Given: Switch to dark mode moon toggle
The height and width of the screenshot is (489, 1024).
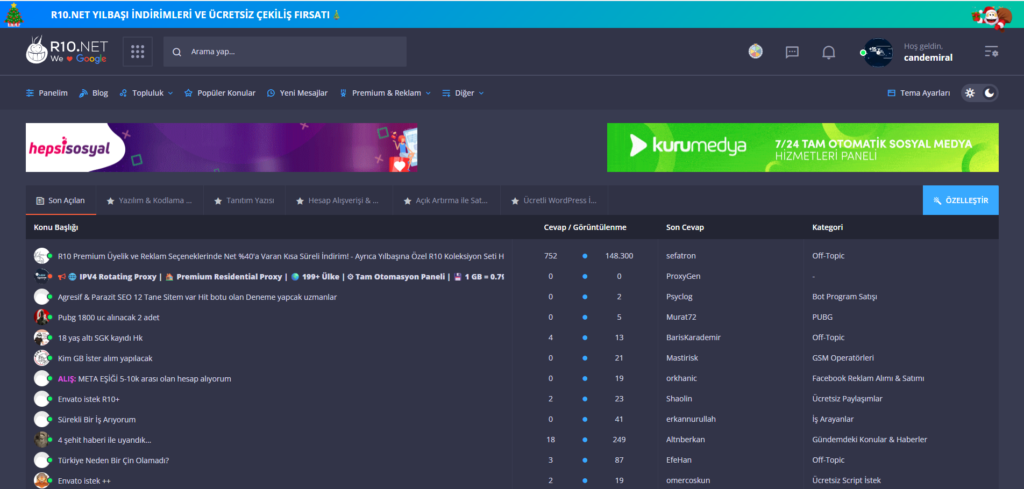Looking at the screenshot, I should click(x=989, y=93).
